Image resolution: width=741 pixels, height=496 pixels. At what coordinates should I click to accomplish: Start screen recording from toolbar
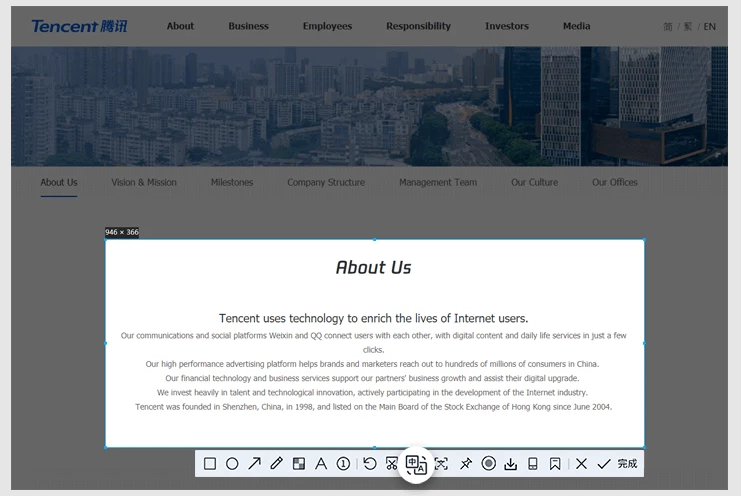[489, 464]
